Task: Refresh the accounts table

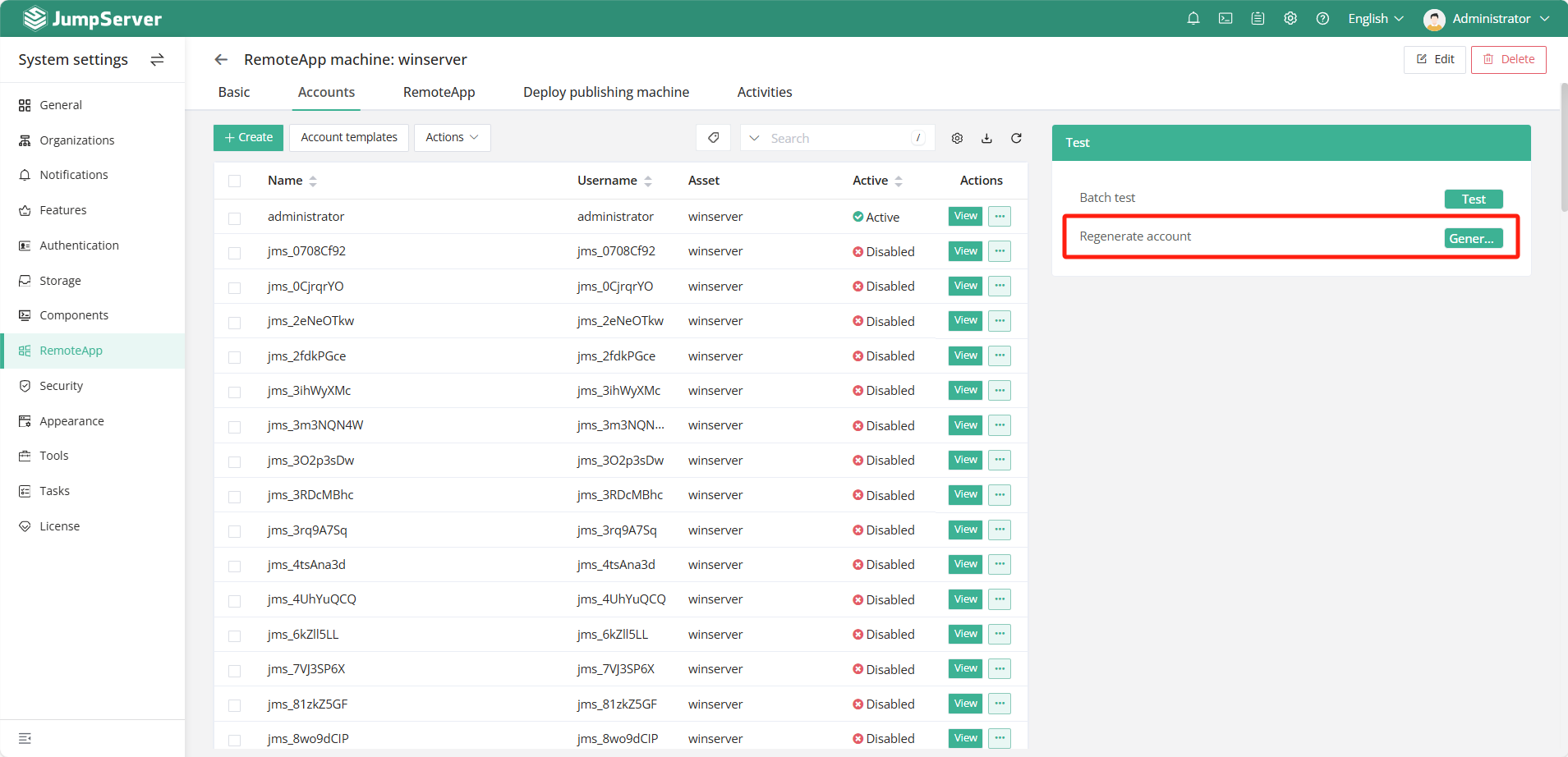Action: tap(1016, 138)
